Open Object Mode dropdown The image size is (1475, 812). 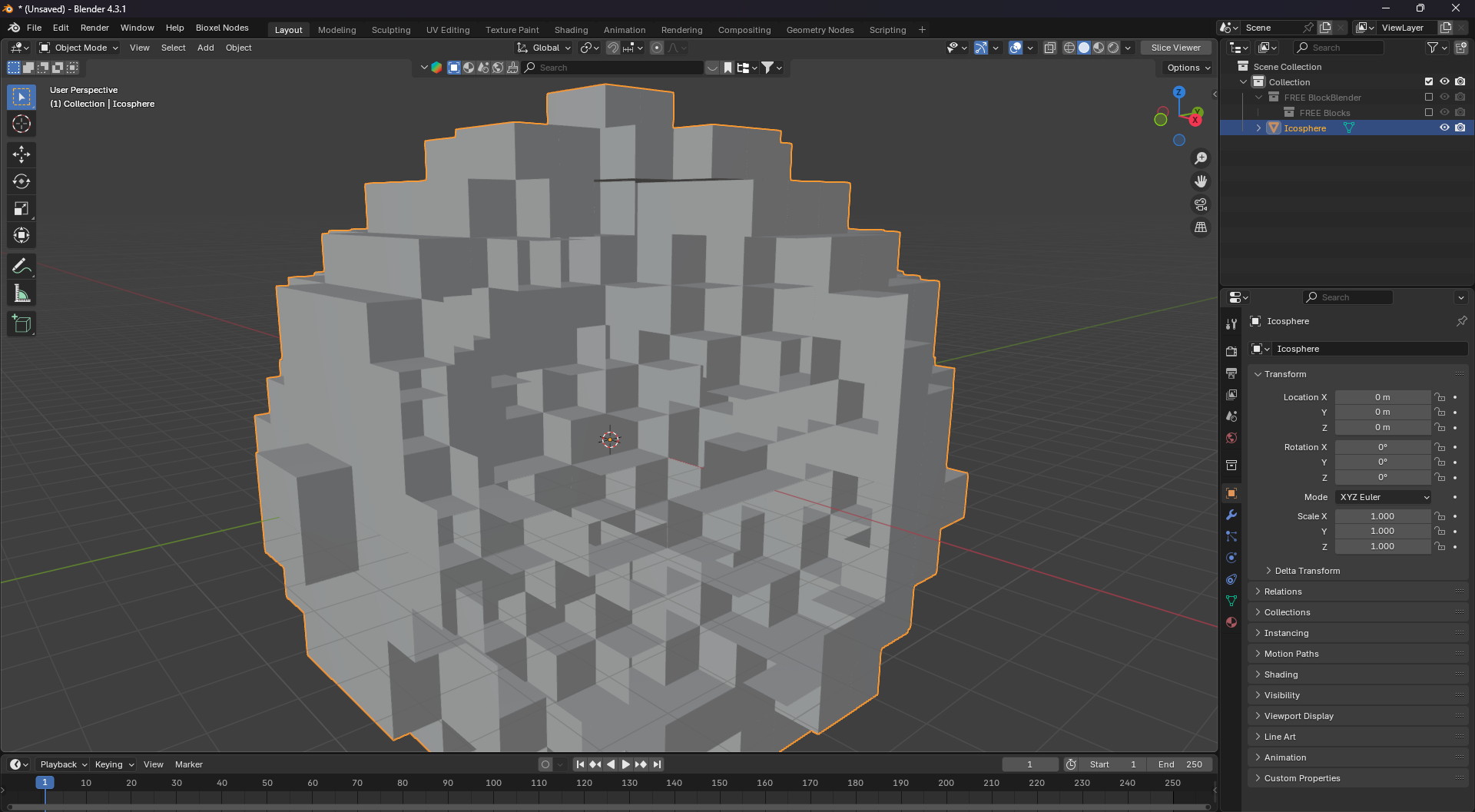79,48
